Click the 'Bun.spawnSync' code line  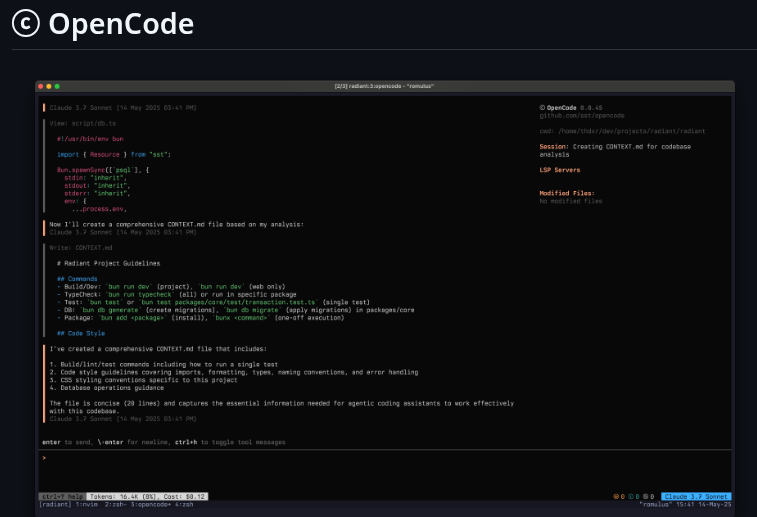tap(103, 170)
